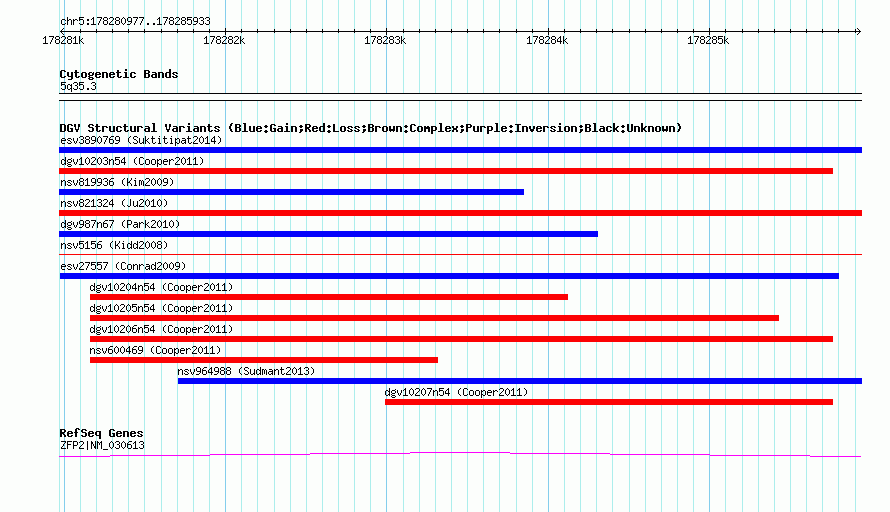
Task: Click the esv3890769 (Suktitipat2014) label
Action: pos(141,140)
